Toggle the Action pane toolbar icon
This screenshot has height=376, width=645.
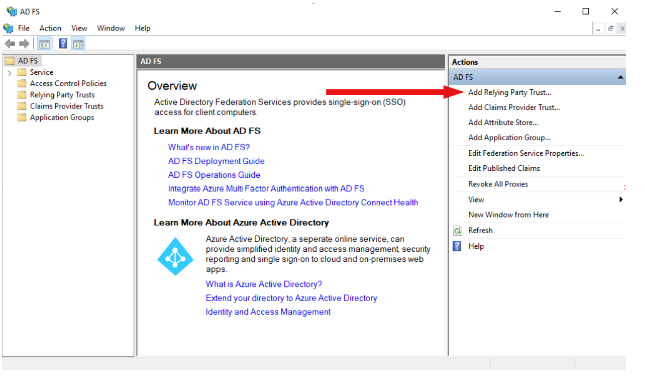pyautogui.click(x=78, y=44)
